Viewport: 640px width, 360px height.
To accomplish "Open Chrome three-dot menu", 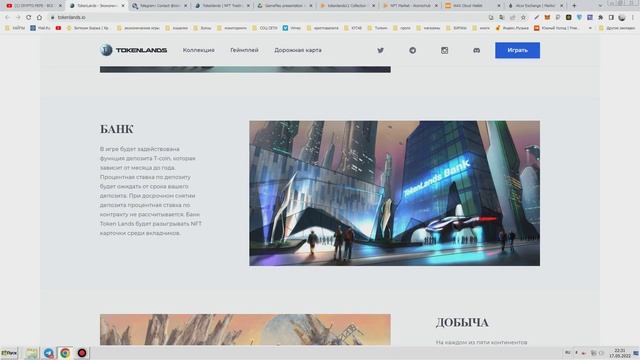I will [x=633, y=17].
